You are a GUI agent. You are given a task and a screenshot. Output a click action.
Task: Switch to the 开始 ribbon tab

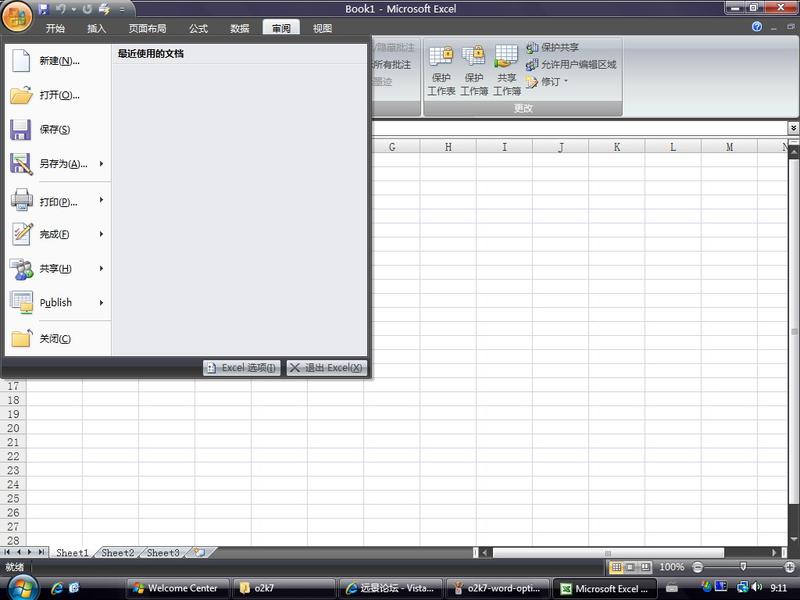[x=55, y=29]
